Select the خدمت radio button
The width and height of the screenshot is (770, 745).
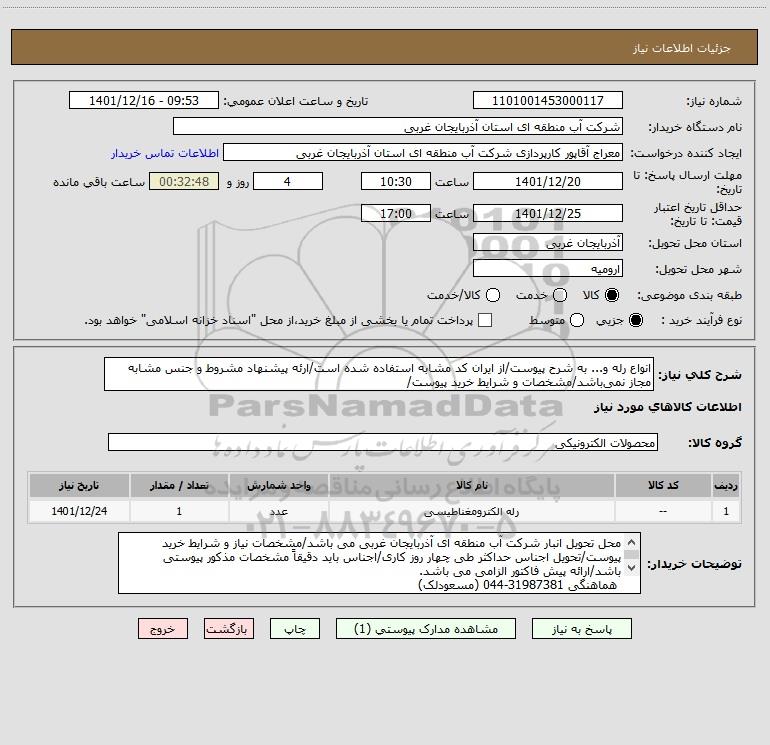560,295
